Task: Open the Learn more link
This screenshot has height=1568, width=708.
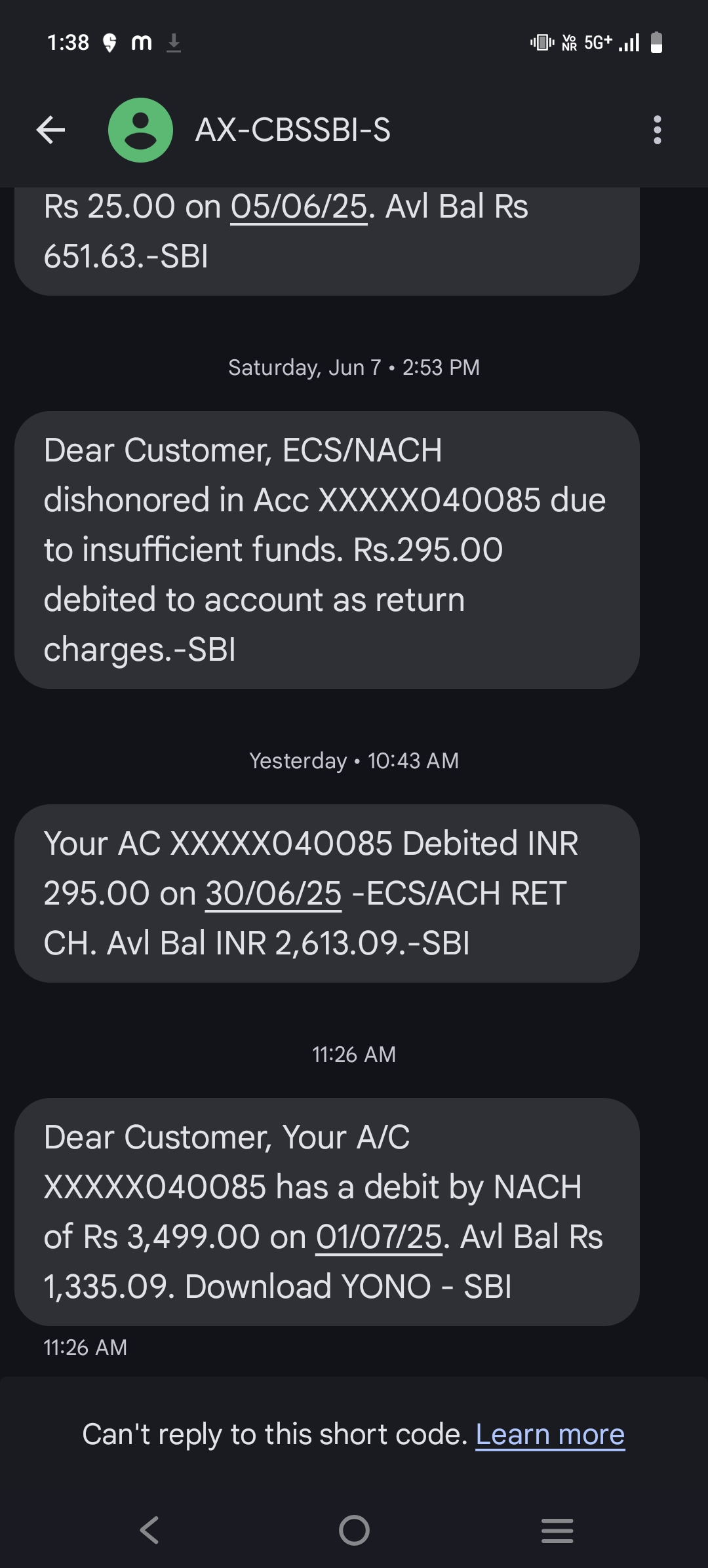Action: (x=550, y=1434)
